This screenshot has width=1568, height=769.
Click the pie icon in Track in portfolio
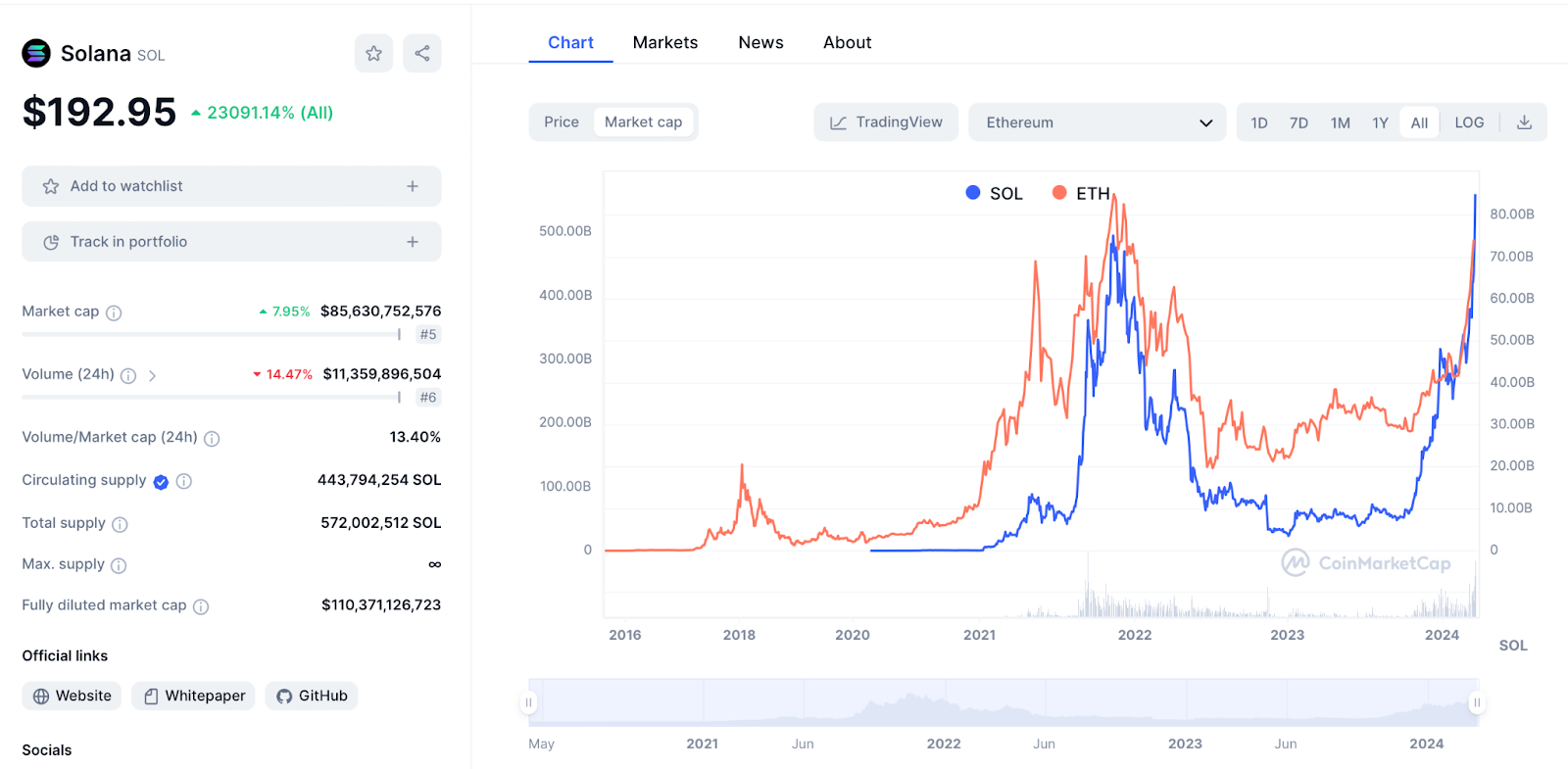click(51, 242)
